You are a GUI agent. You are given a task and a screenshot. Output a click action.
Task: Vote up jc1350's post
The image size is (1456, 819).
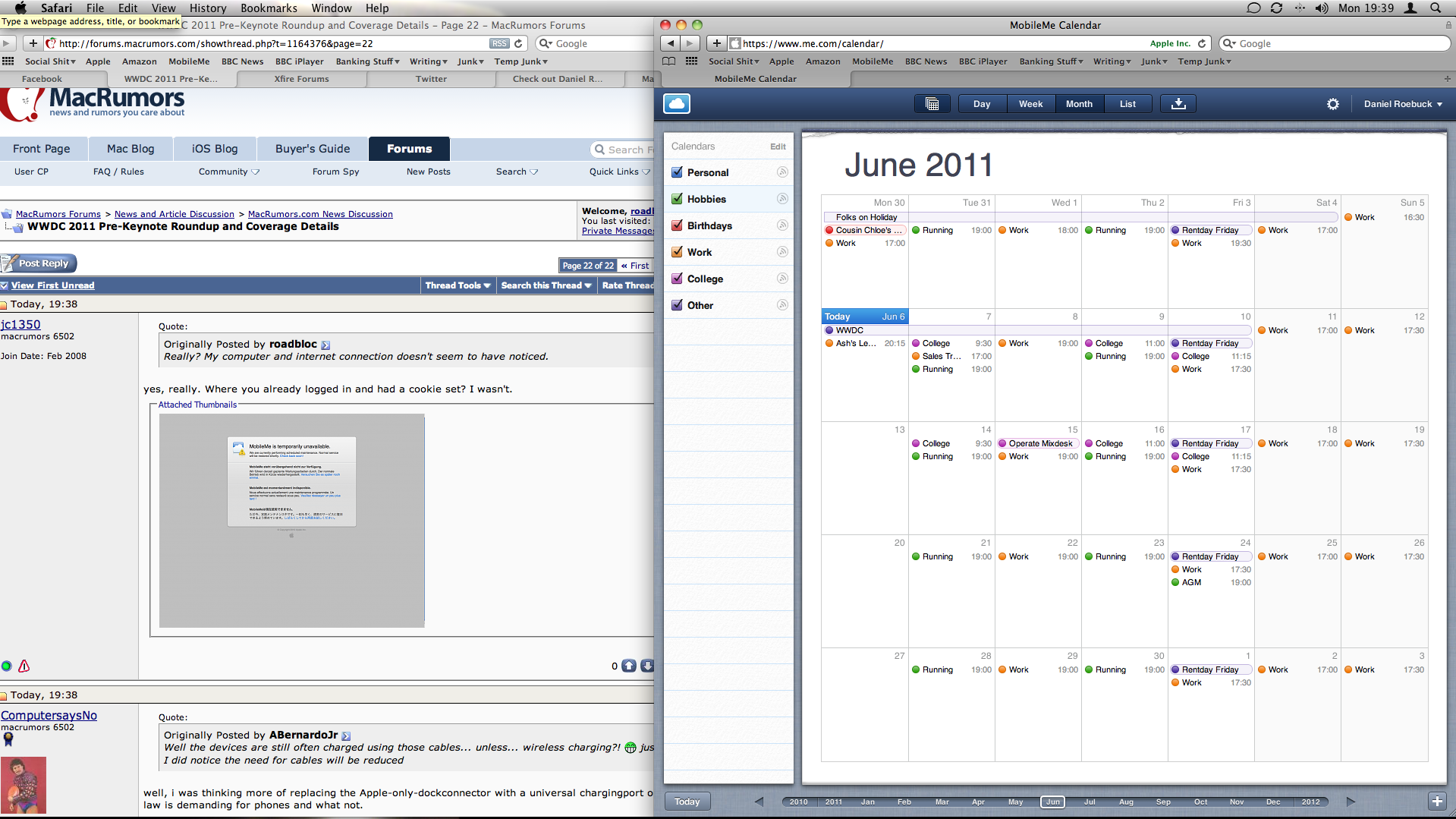pos(629,666)
